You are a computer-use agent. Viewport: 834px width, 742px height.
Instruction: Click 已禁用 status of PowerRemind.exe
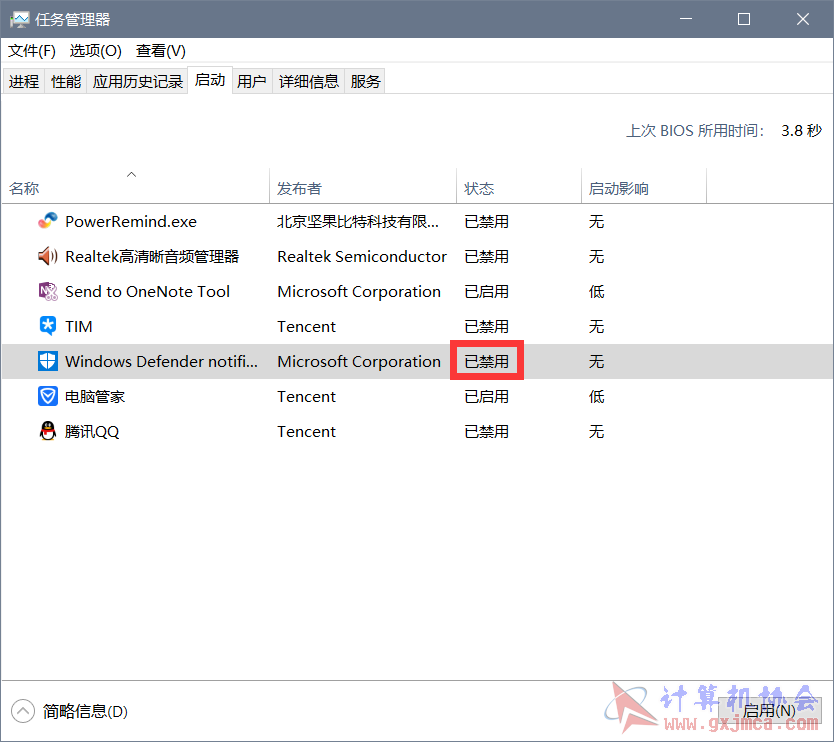487,221
